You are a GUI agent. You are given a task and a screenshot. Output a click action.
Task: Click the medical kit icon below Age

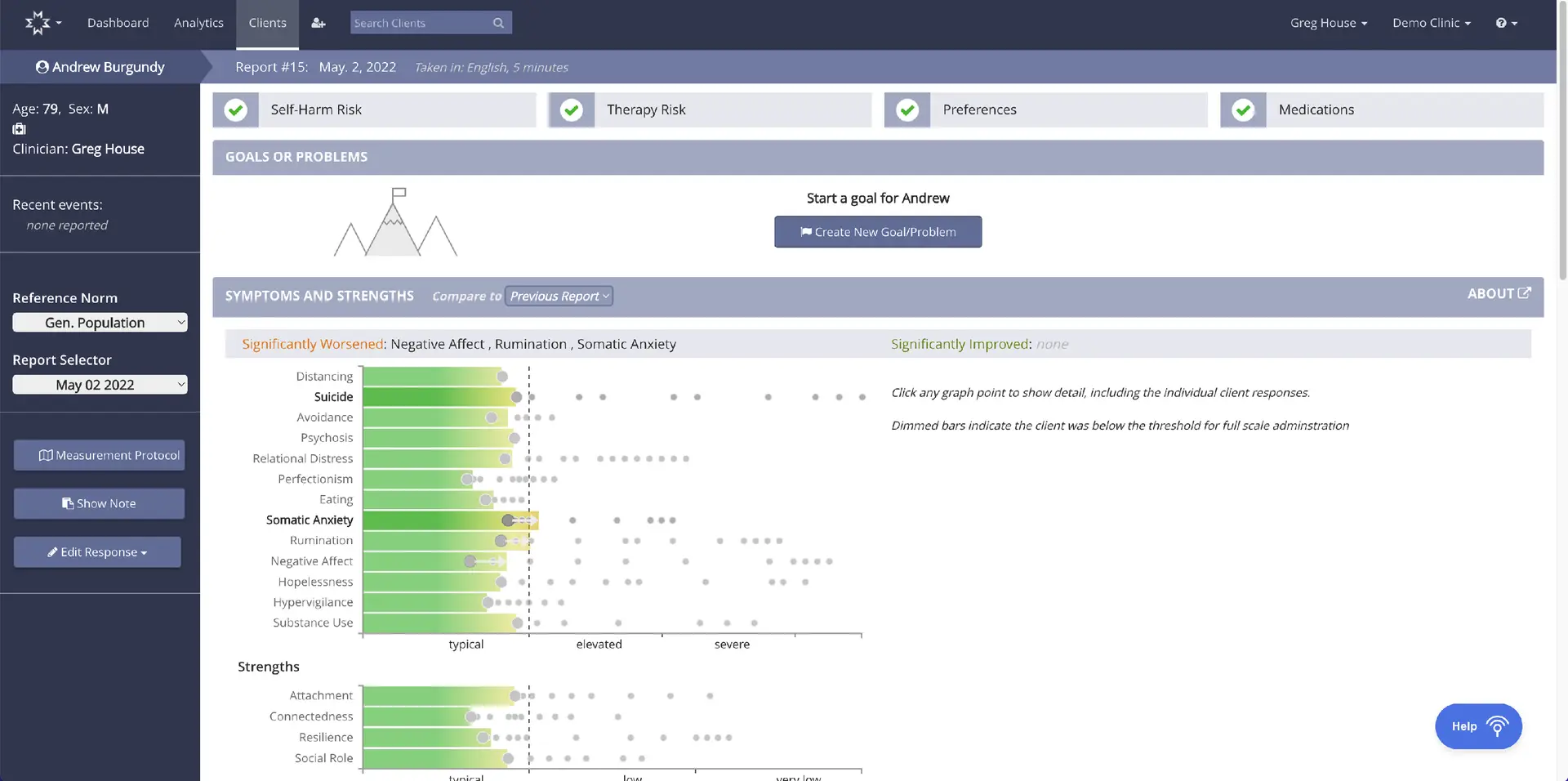click(x=17, y=129)
